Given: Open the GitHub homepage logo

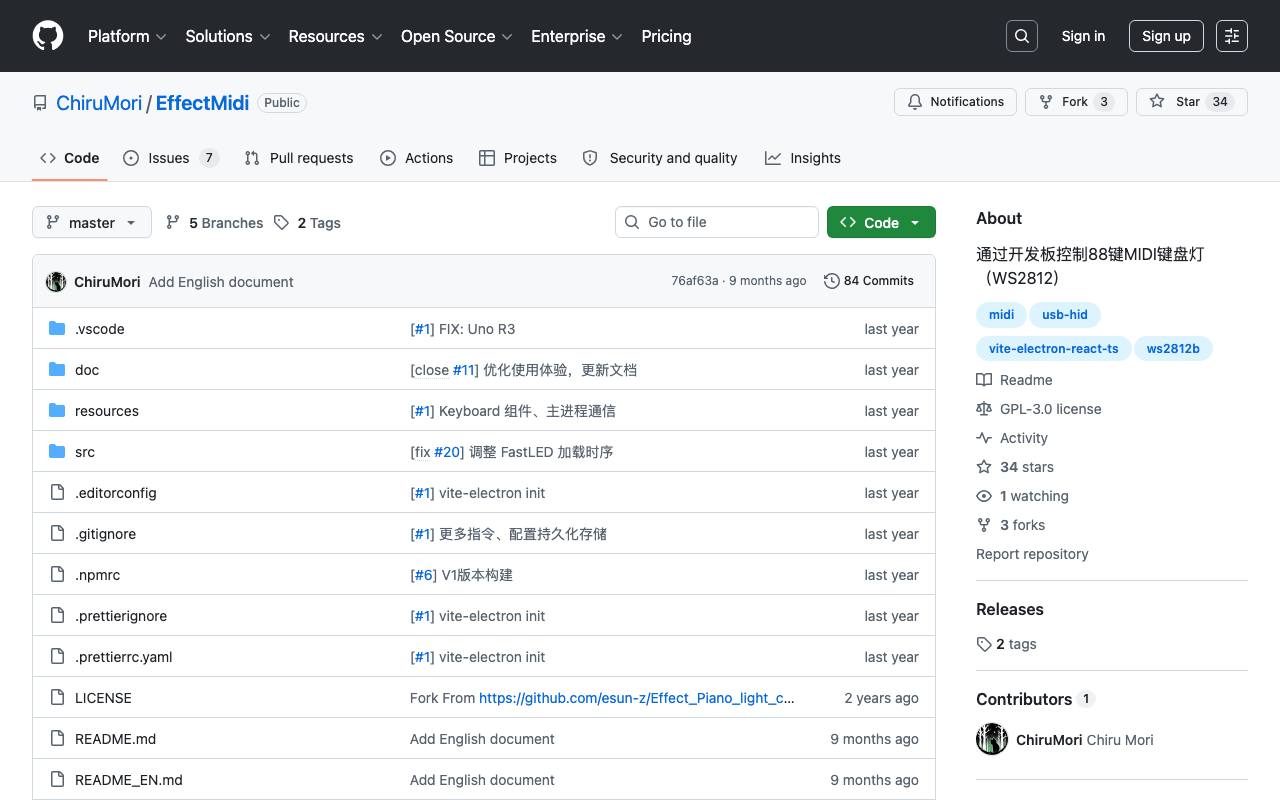Looking at the screenshot, I should click(x=48, y=36).
